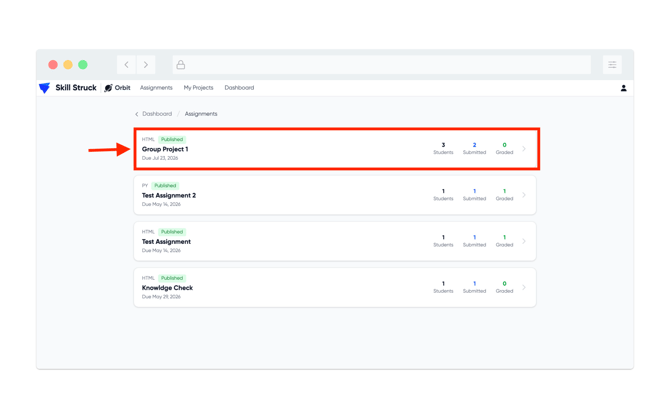Click the back chevron beside Dashboard breadcrumb
This screenshot has width=670, height=418.
[137, 114]
